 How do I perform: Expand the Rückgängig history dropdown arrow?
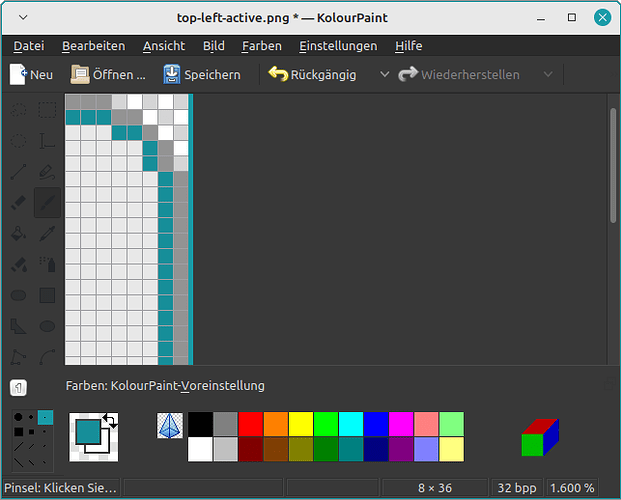(x=384, y=74)
